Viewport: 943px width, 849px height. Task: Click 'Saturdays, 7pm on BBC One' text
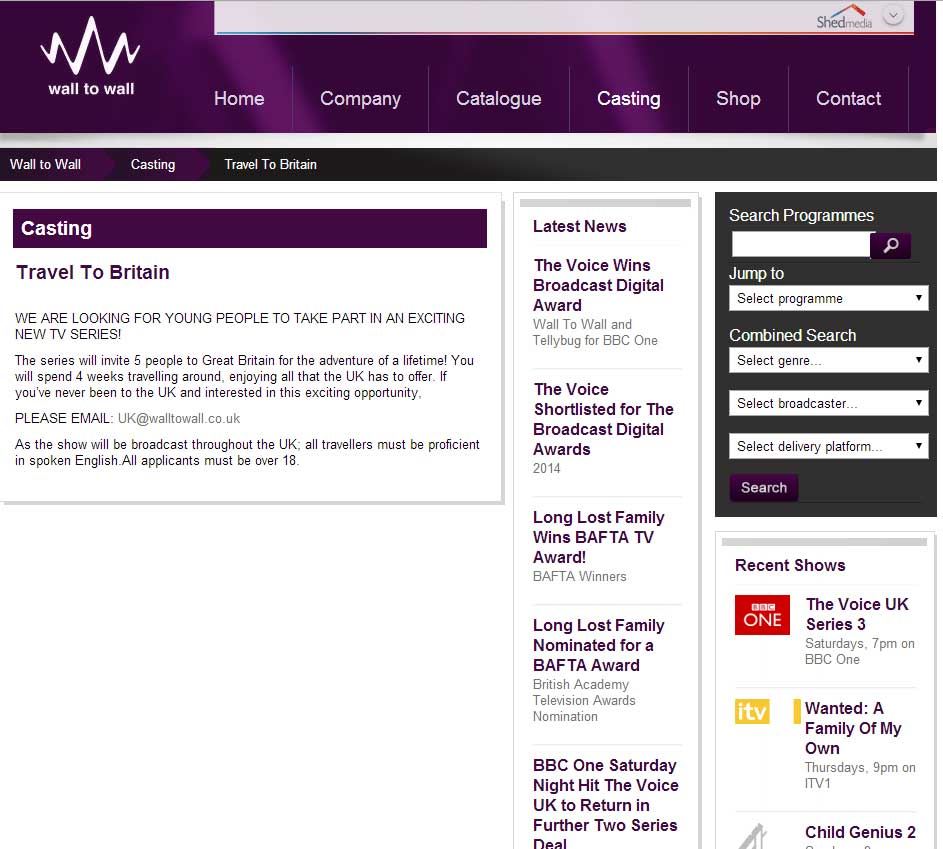point(859,651)
